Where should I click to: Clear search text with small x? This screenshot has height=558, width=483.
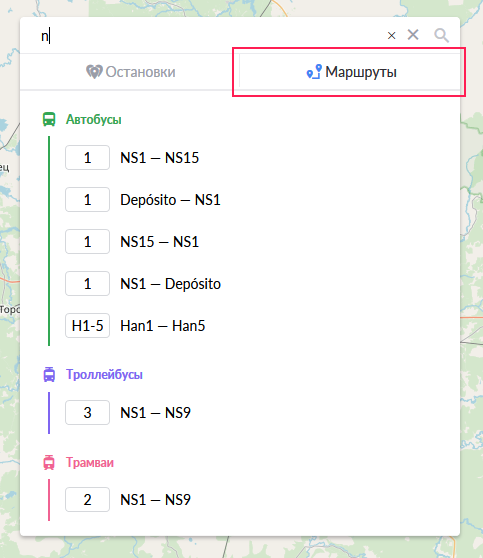[x=392, y=36]
